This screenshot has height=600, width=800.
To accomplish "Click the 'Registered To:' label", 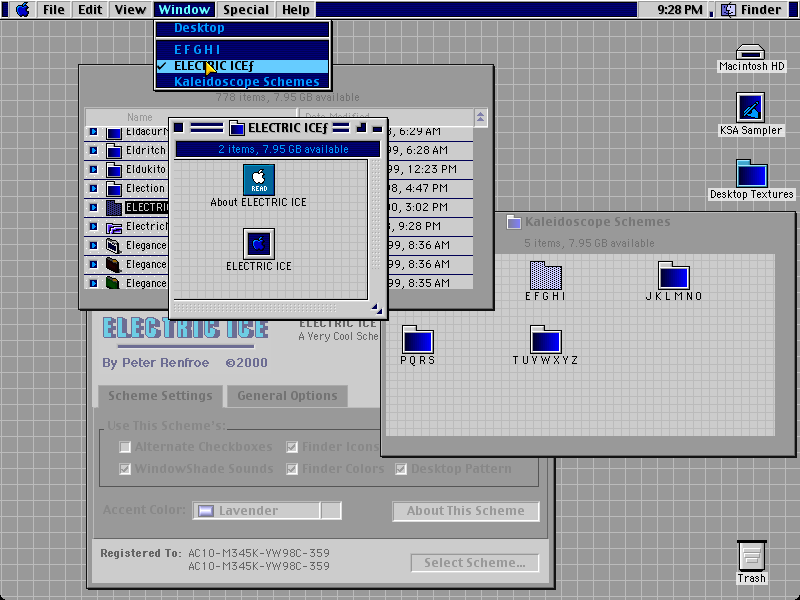I will (141, 554).
